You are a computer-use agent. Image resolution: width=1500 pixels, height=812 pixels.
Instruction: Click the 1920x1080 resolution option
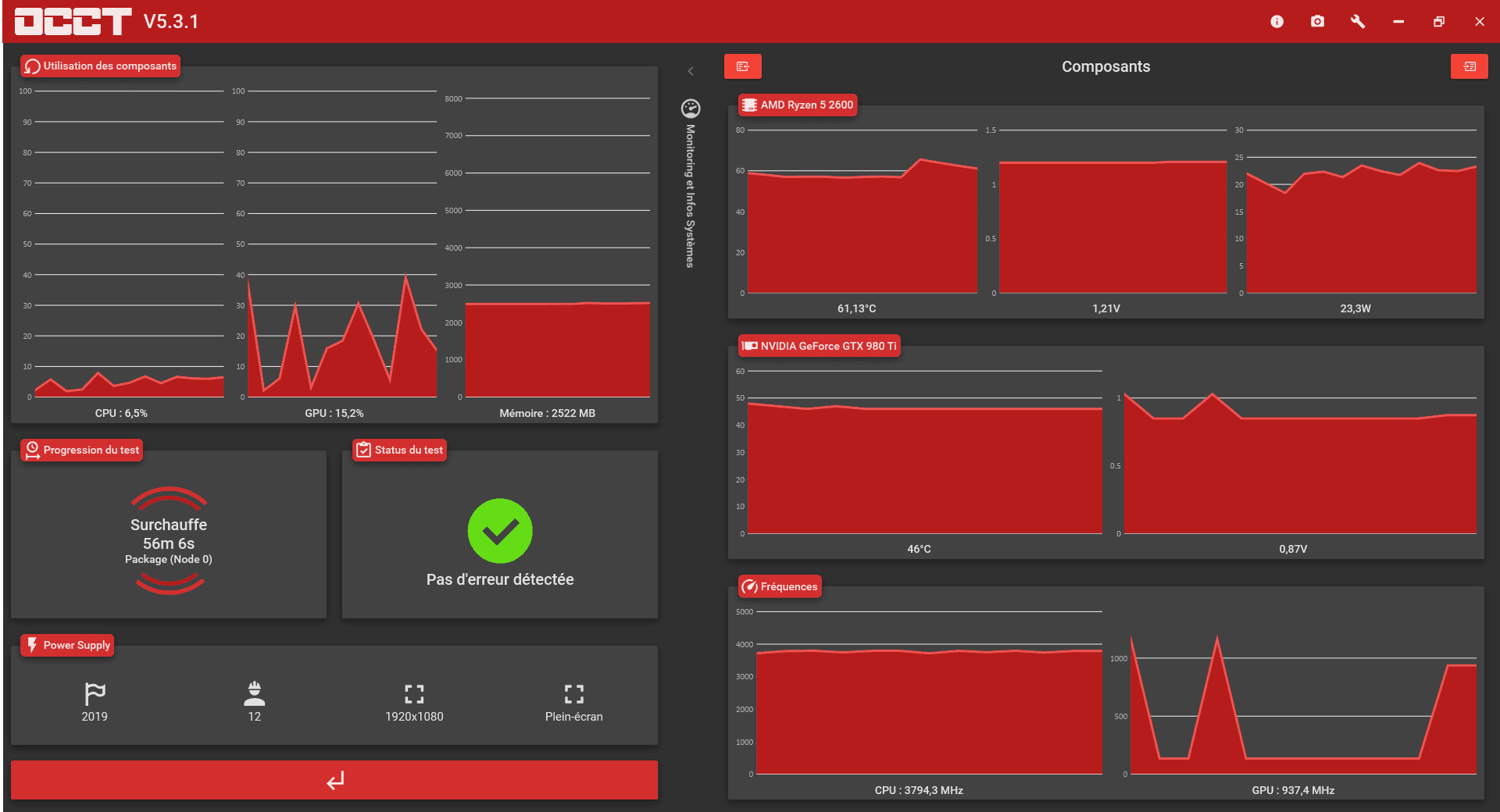pyautogui.click(x=414, y=702)
